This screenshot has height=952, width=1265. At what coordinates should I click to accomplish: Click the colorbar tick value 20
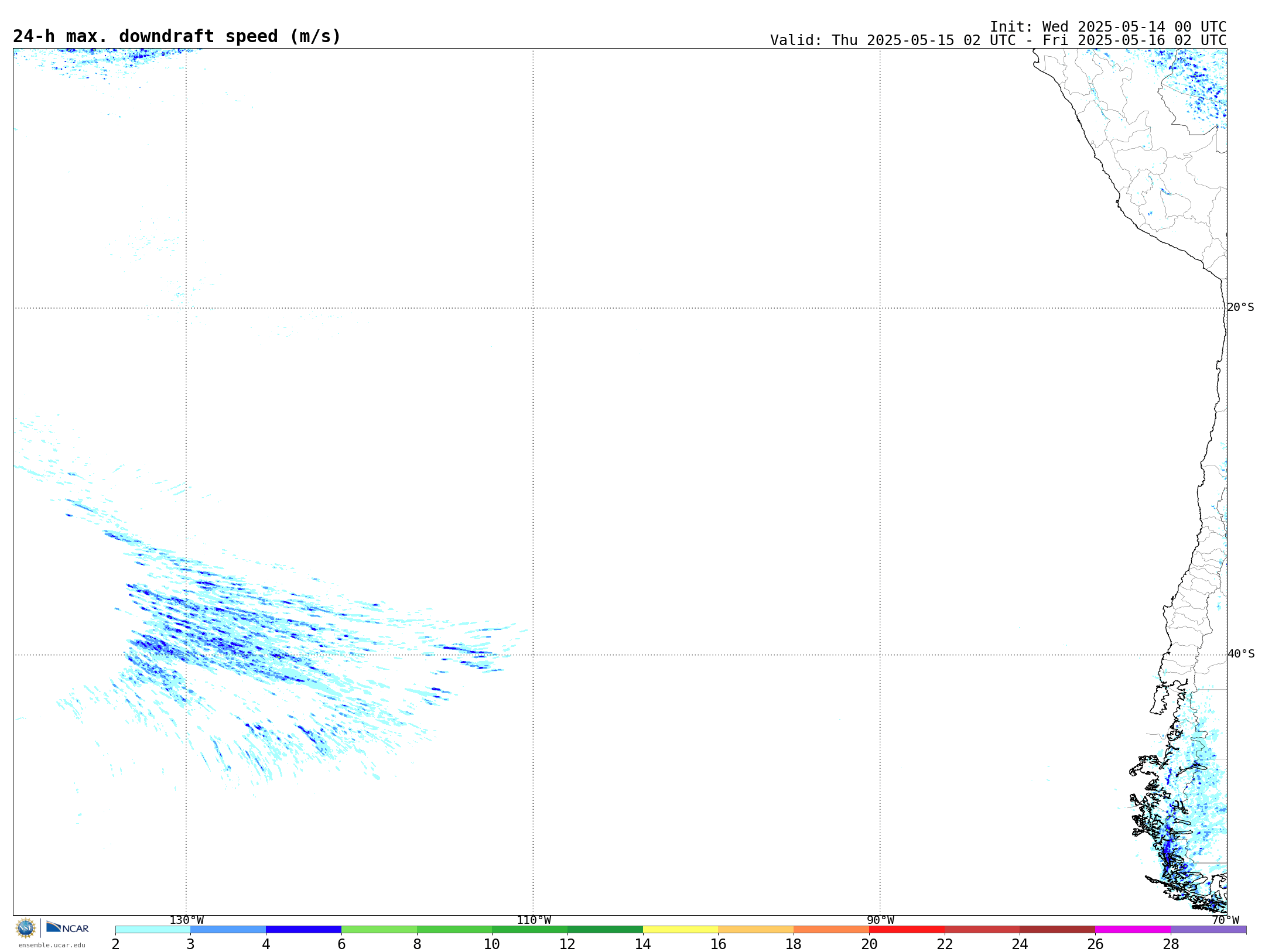pyautogui.click(x=869, y=944)
